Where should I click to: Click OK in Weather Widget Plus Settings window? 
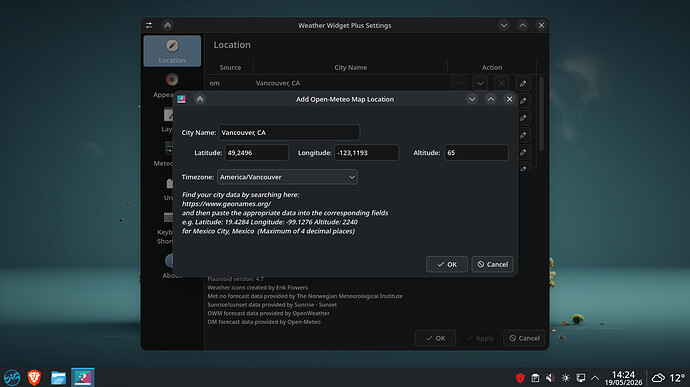click(435, 338)
